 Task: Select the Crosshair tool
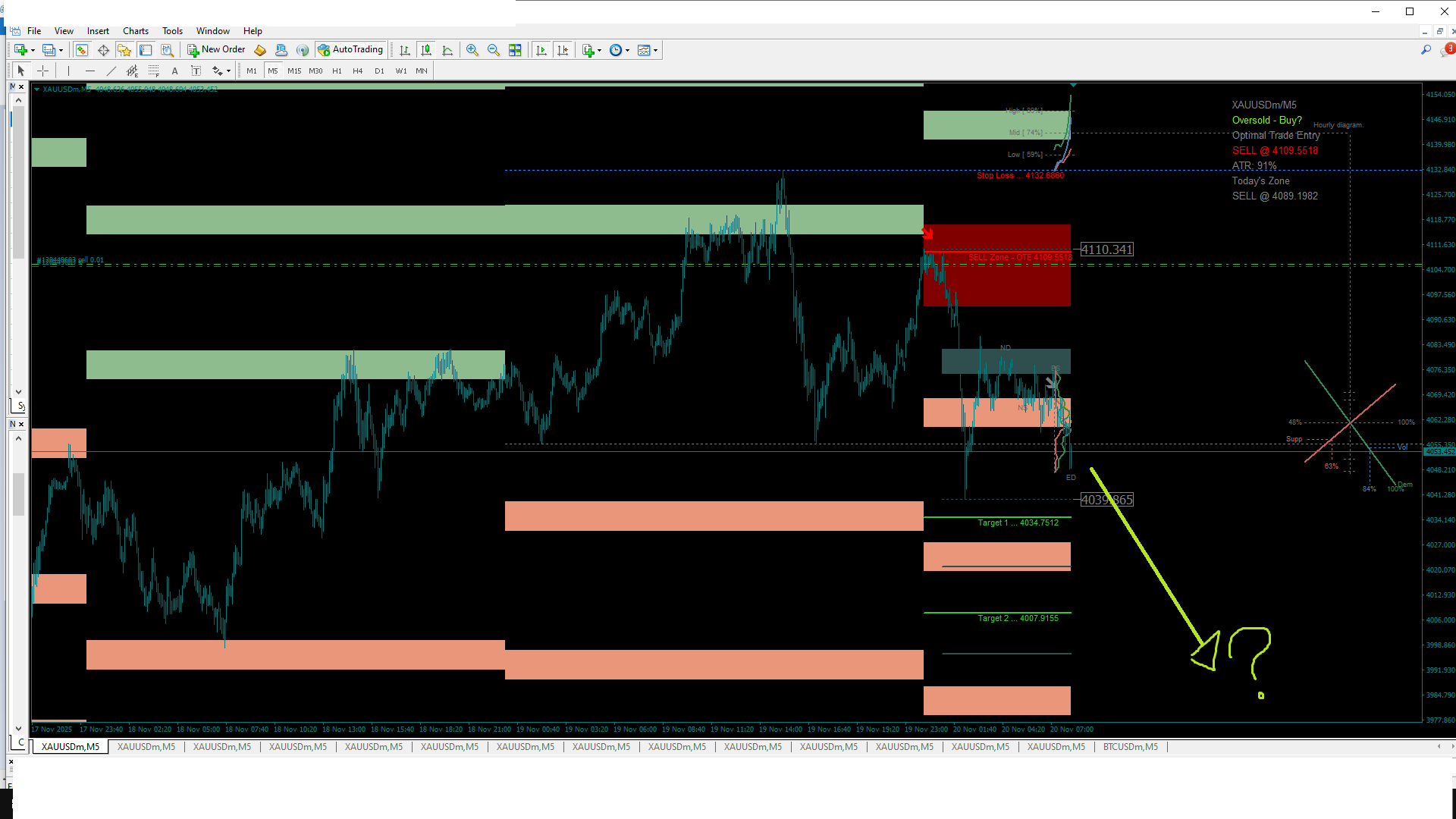(x=43, y=71)
